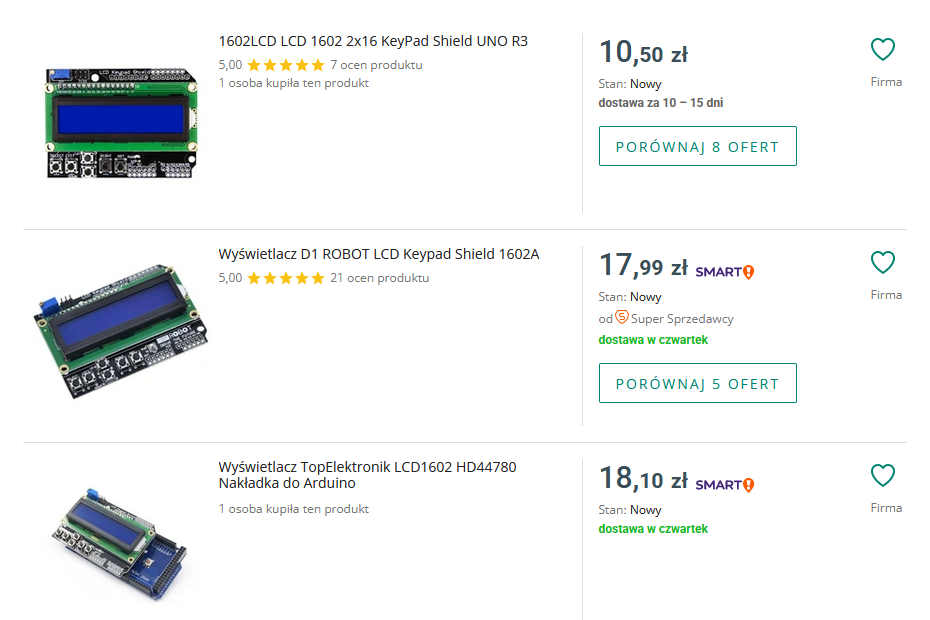930x620 pixels.
Task: Click the 10,50 zł price
Action: (643, 53)
